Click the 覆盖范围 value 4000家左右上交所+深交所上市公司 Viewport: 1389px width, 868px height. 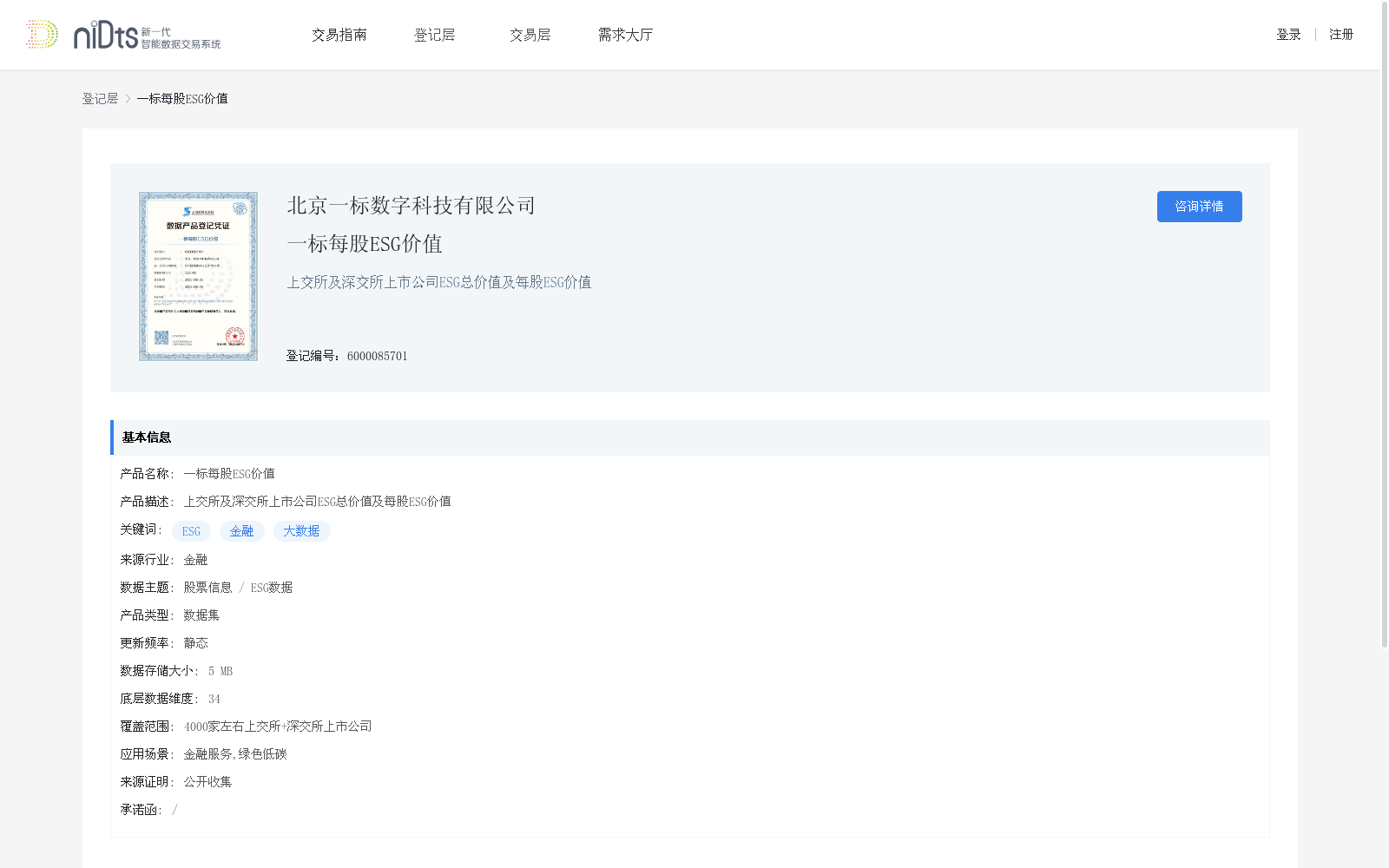[x=278, y=727]
